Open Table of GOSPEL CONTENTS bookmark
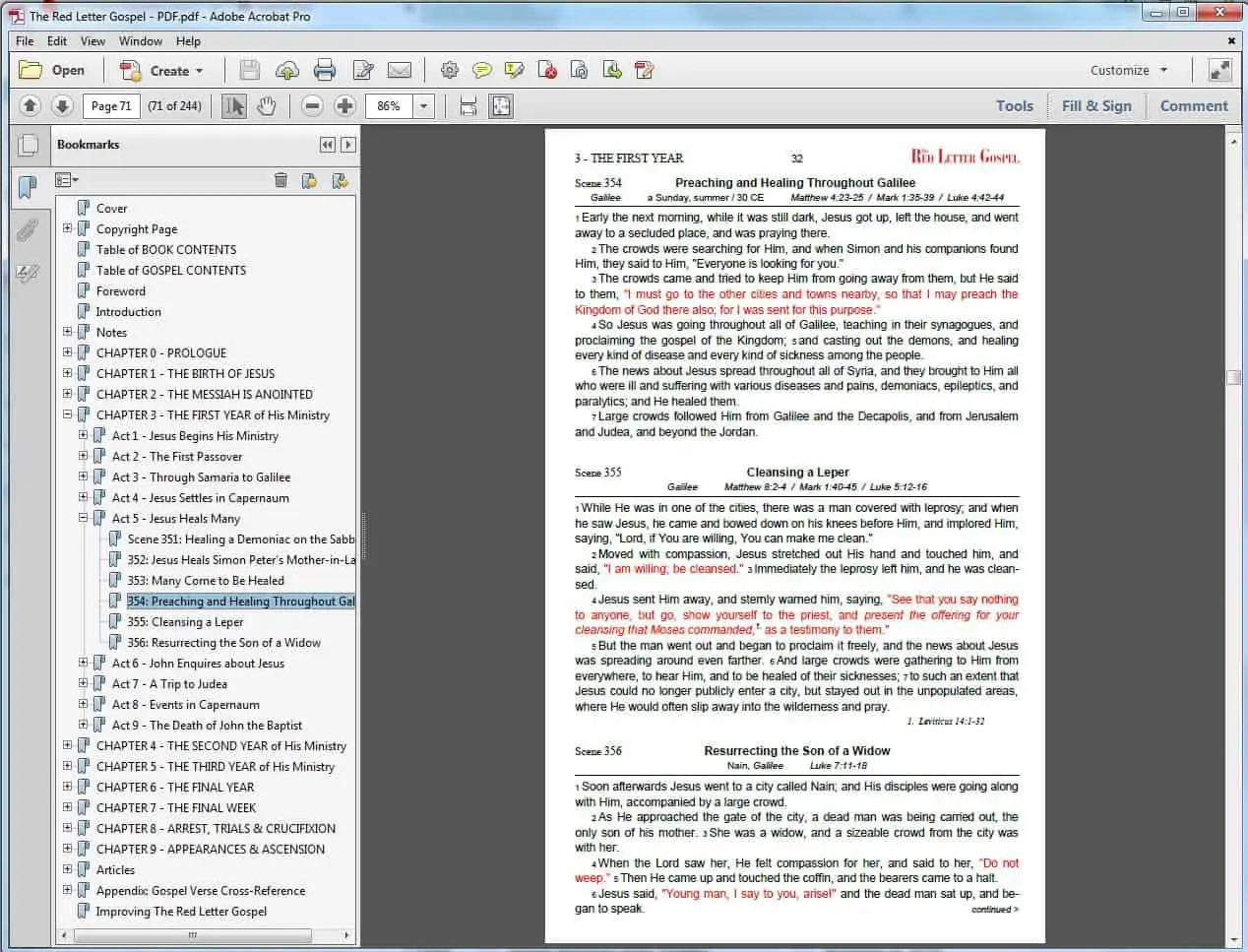This screenshot has height=952, width=1248. [x=171, y=270]
